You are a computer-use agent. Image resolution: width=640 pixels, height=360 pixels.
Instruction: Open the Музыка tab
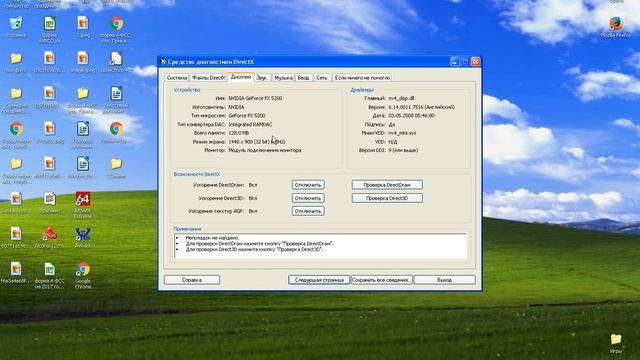283,78
